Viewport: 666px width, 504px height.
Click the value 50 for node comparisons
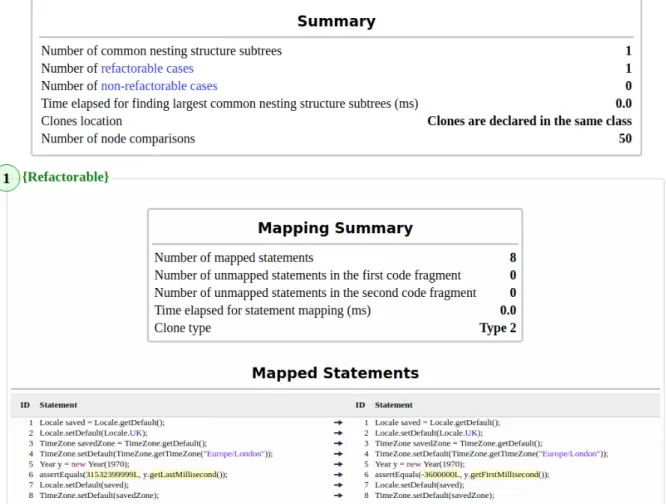625,139
